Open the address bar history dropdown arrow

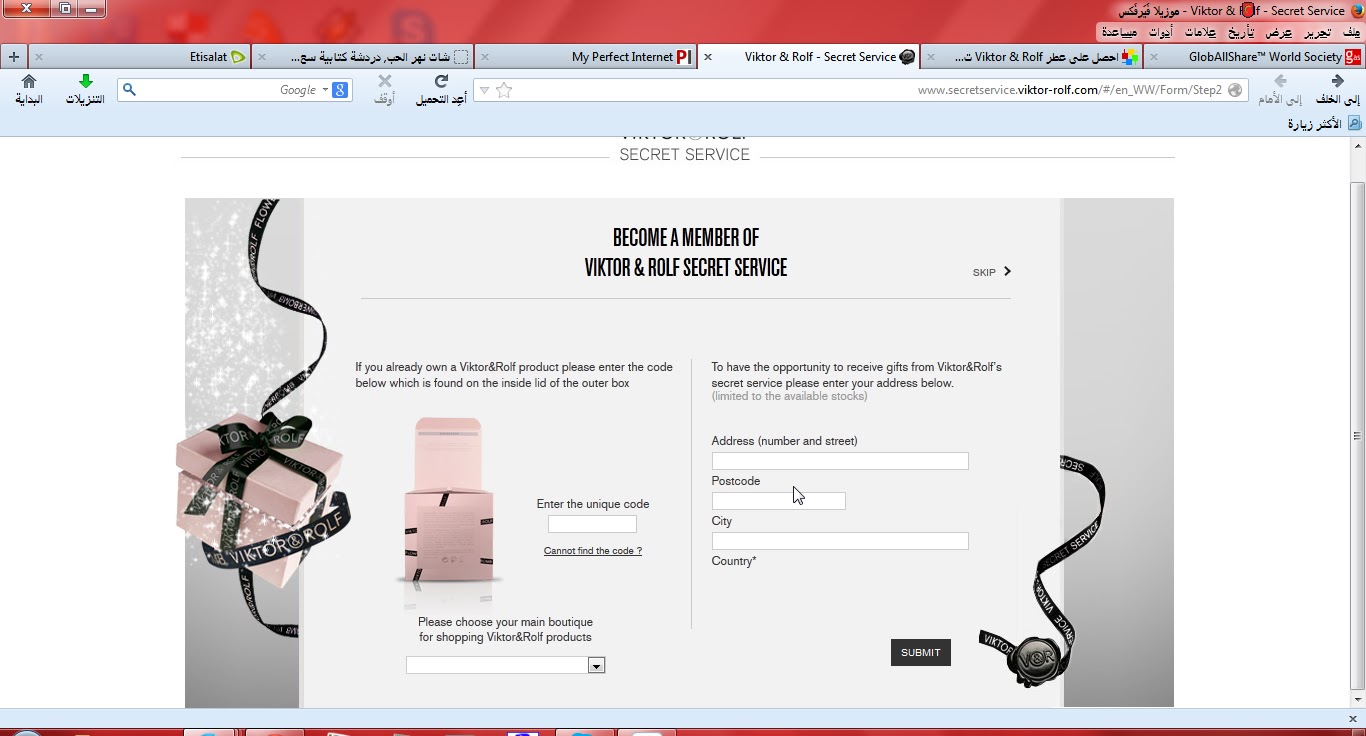point(484,90)
